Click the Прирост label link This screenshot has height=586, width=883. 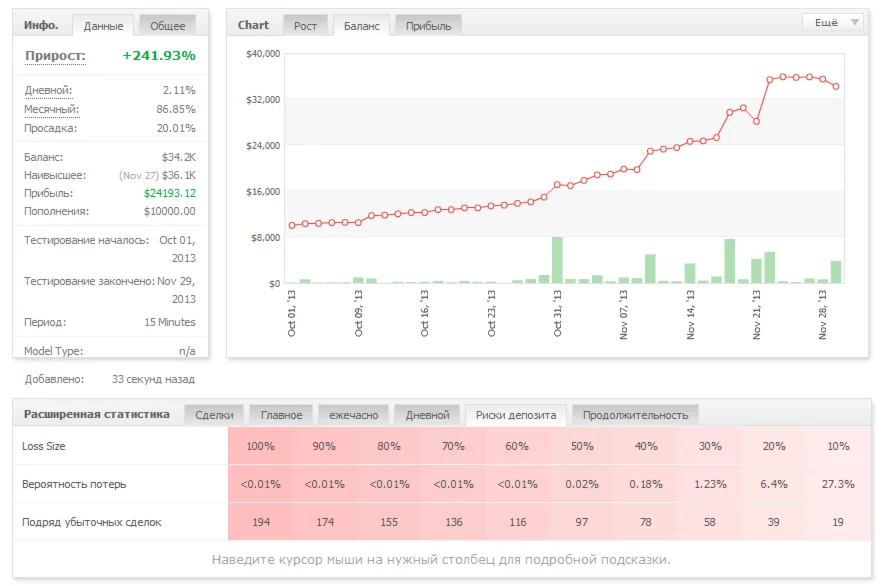[55, 56]
